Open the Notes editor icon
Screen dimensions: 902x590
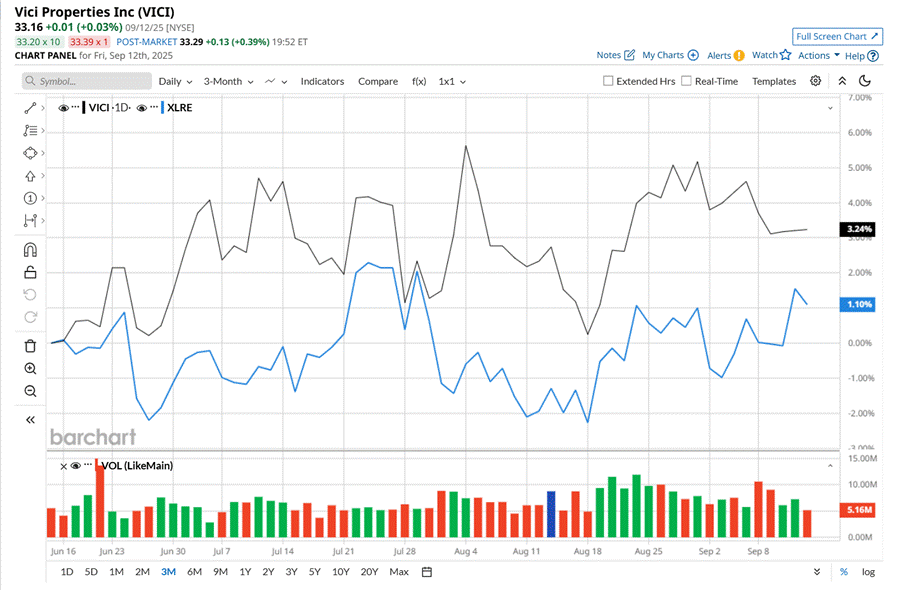630,55
